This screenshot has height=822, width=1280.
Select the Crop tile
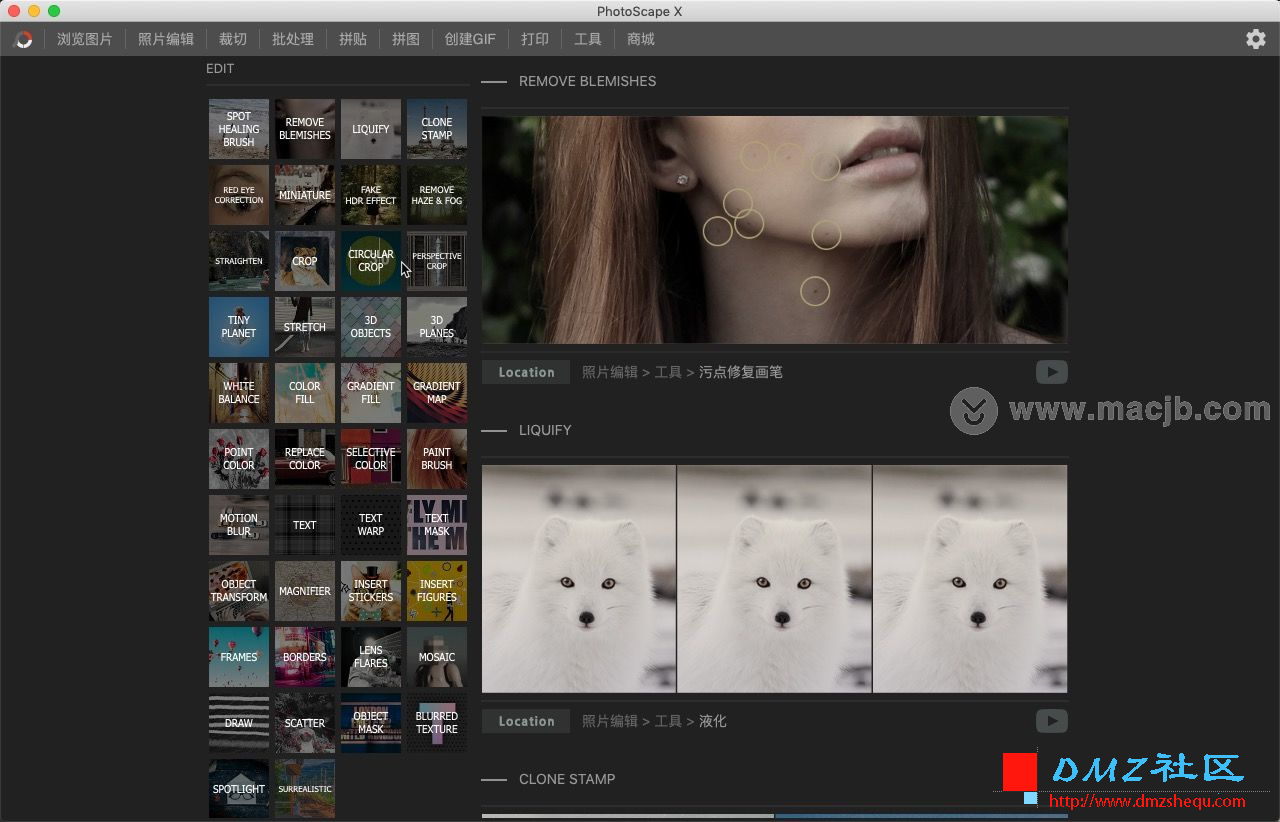pos(305,261)
